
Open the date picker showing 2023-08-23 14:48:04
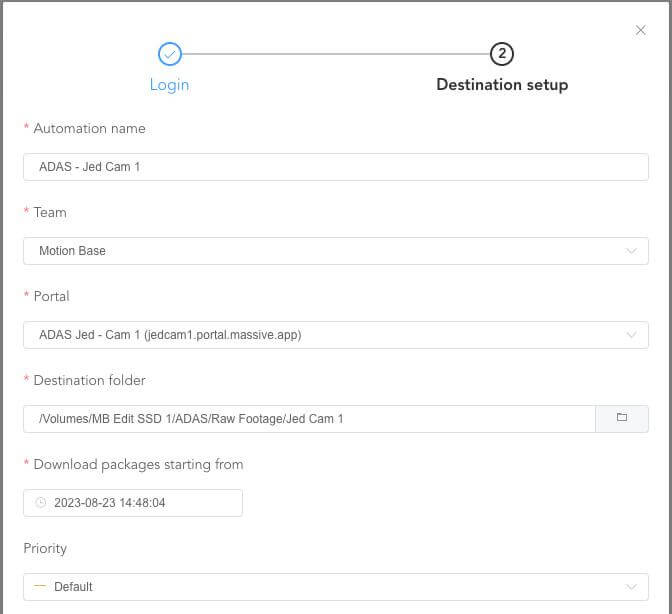(133, 503)
